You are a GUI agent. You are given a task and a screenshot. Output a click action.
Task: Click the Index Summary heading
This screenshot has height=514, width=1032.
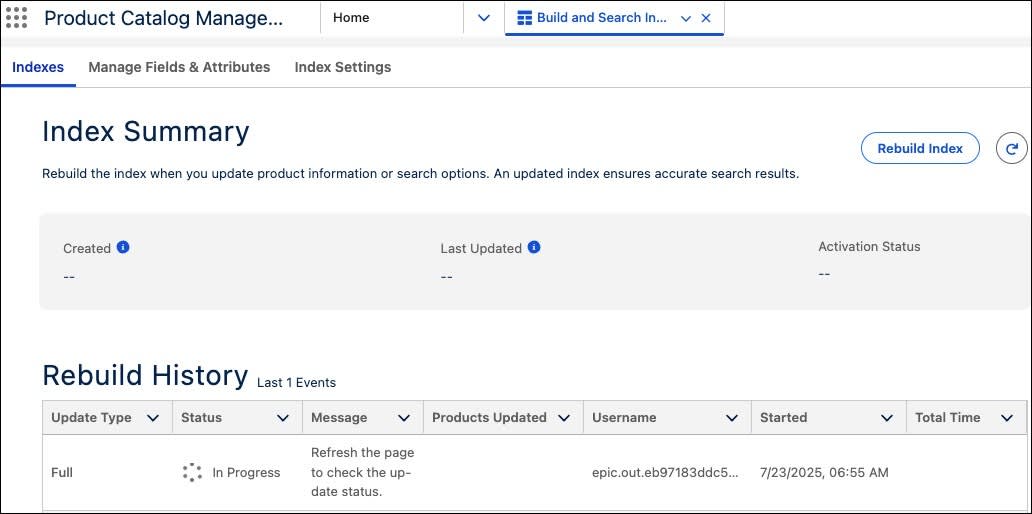145,132
